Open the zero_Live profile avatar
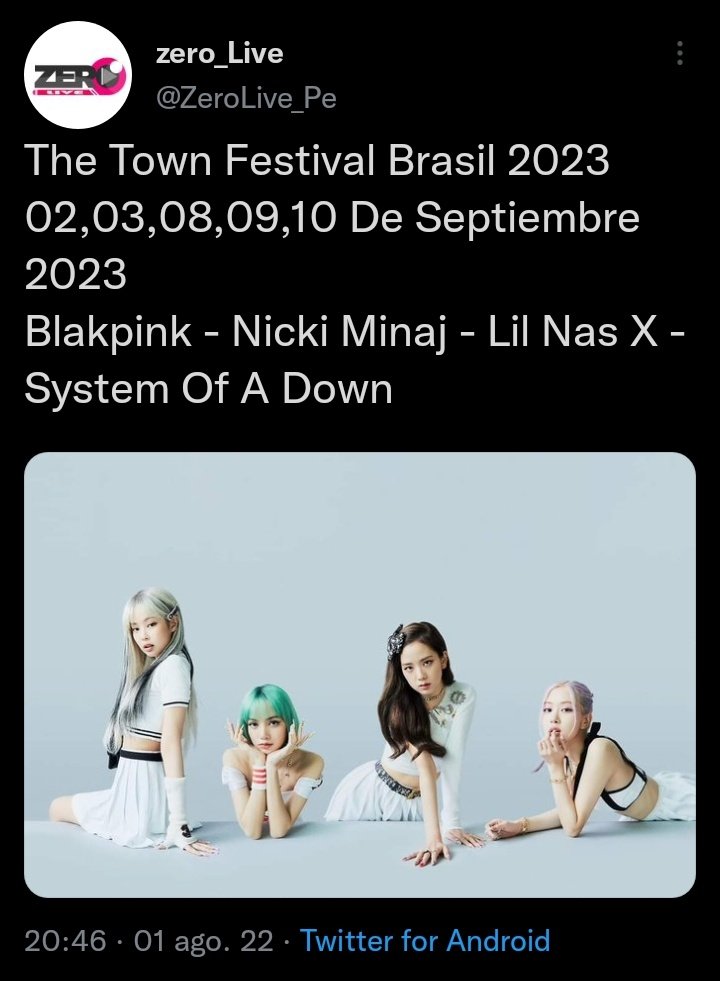Image resolution: width=720 pixels, height=981 pixels. [78, 75]
